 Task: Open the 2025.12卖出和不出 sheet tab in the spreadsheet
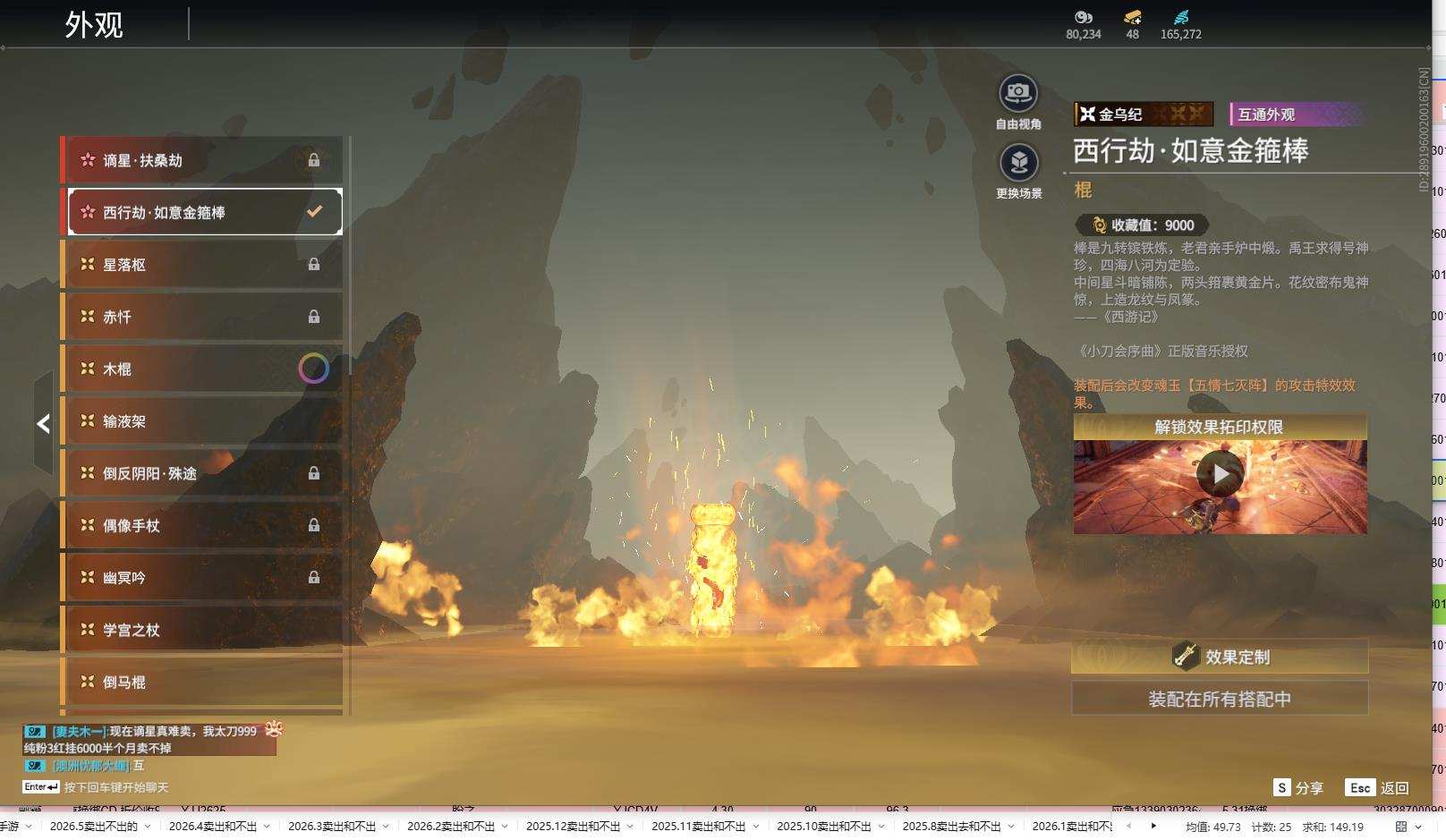pos(573,826)
